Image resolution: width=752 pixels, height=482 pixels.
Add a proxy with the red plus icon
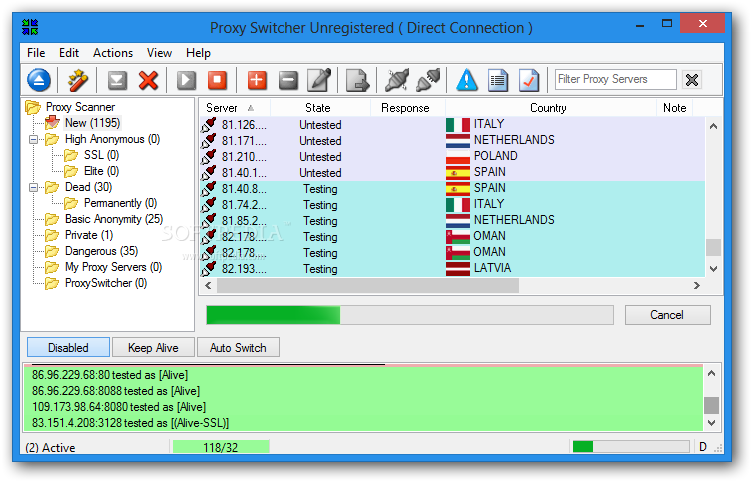pyautogui.click(x=257, y=80)
